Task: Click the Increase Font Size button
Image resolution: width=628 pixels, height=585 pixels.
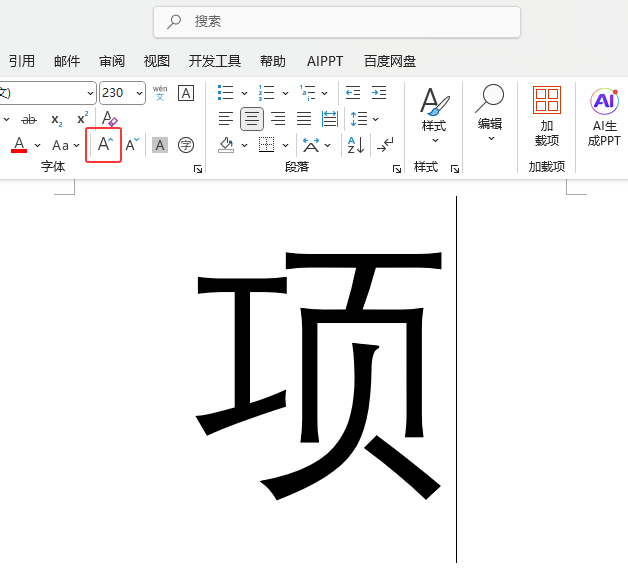Action: pyautogui.click(x=104, y=145)
